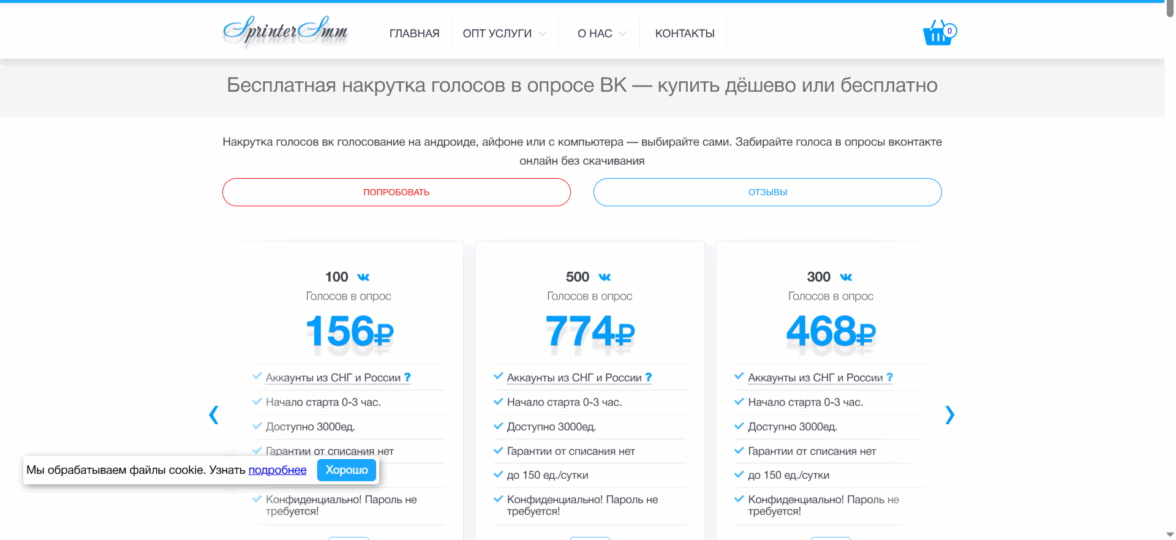Click Начало старта 0-3 час. in 468₽ card

click(x=806, y=402)
